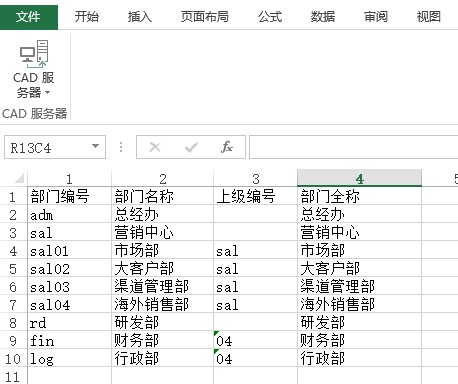Open the CAD 服务器 ribbon button

(x=34, y=69)
